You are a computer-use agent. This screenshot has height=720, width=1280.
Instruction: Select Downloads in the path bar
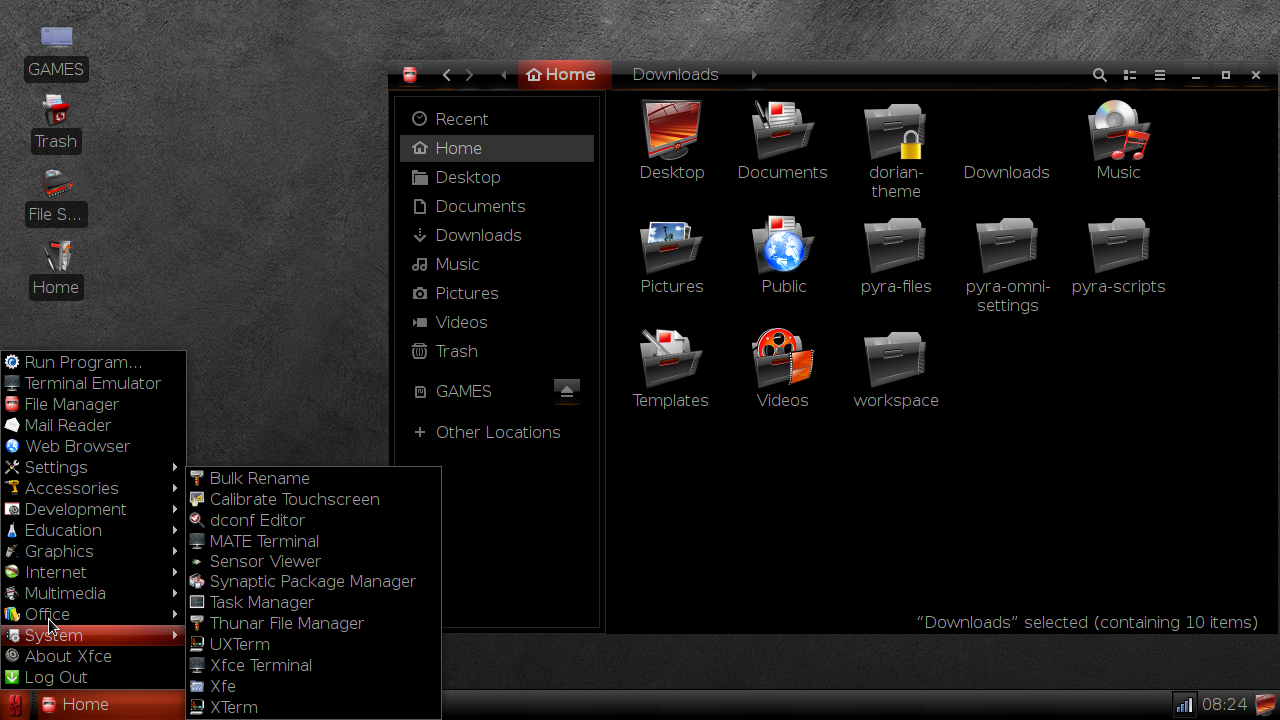coord(675,75)
